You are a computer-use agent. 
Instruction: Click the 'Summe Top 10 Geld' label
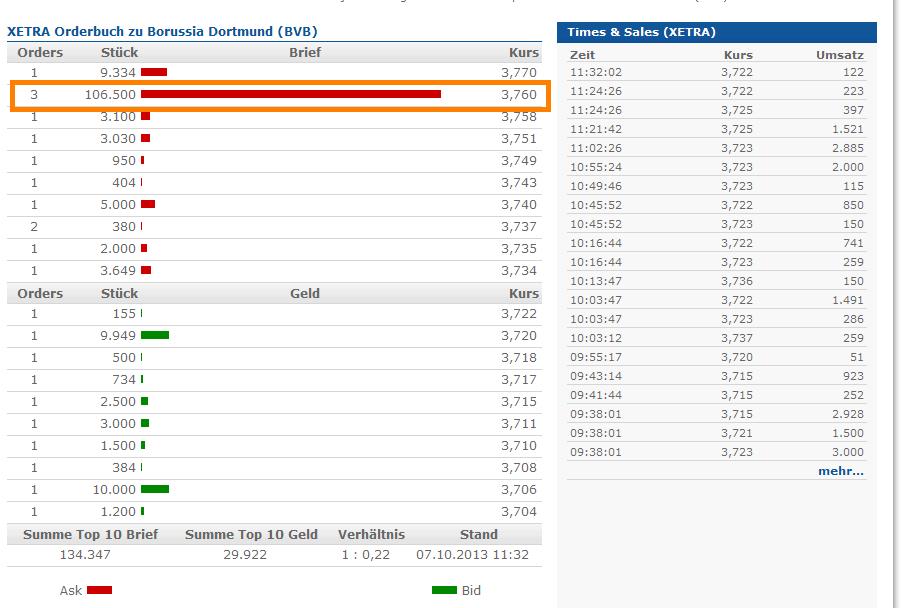(x=251, y=534)
